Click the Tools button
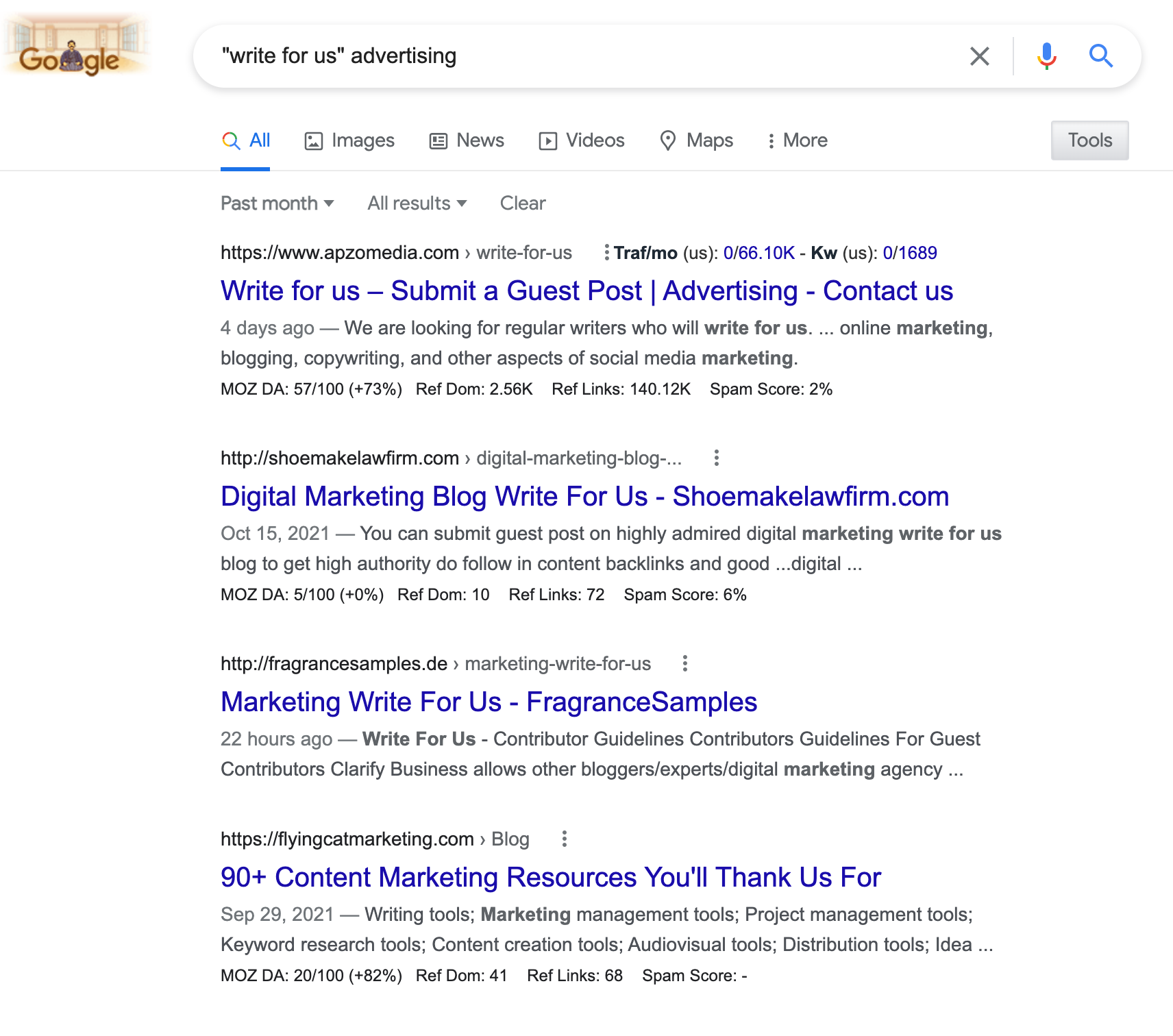This screenshot has height=1036, width=1173. (1089, 140)
